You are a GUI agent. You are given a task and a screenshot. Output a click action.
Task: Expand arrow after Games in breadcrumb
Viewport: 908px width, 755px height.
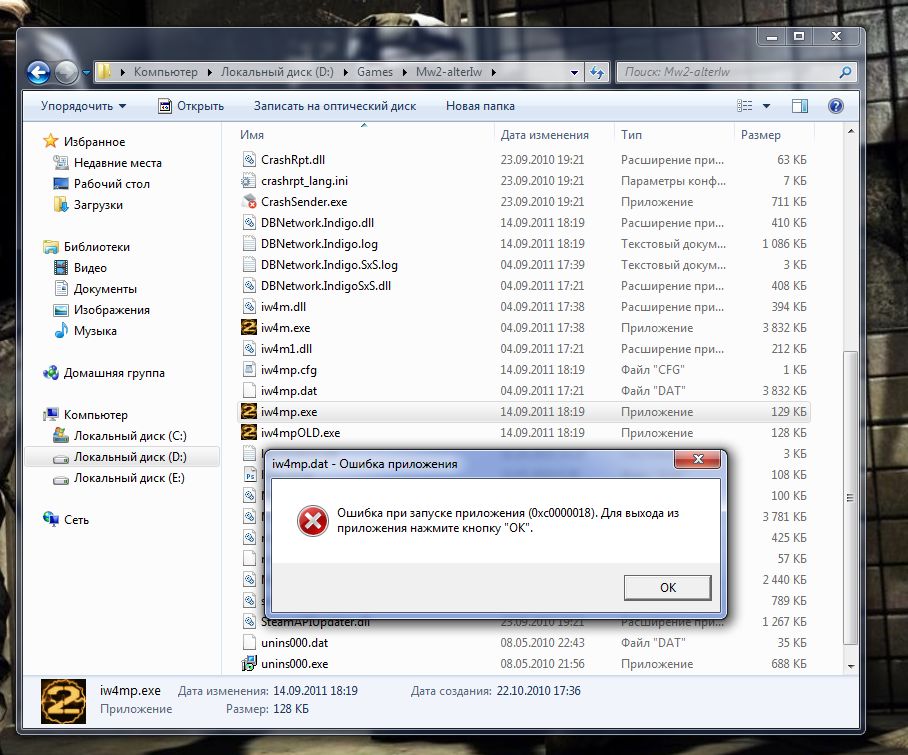404,72
